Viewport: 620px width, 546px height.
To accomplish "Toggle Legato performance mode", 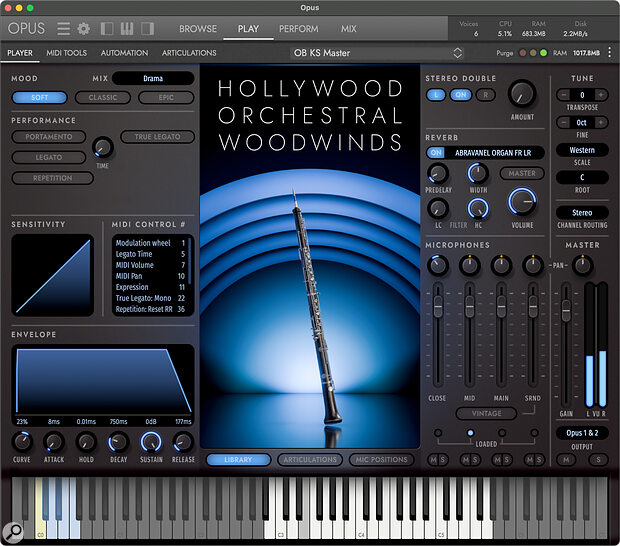I will (x=49, y=157).
